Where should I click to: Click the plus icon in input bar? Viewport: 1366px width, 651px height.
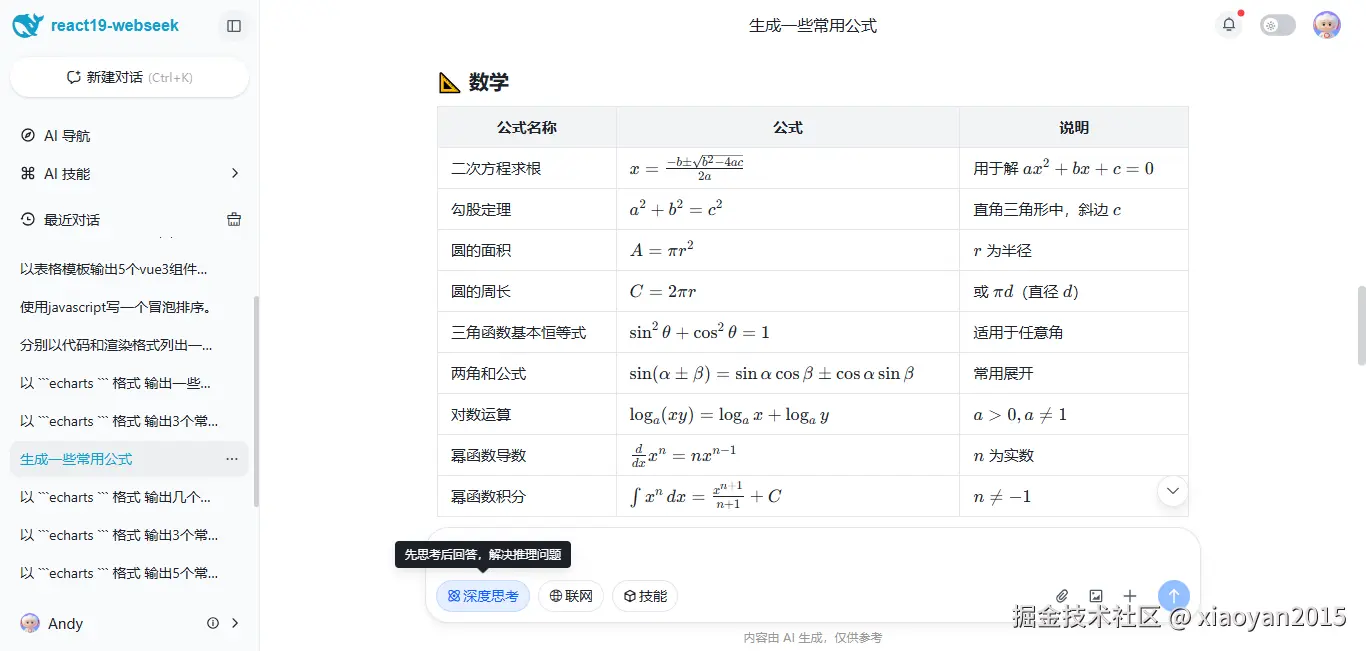point(1130,596)
